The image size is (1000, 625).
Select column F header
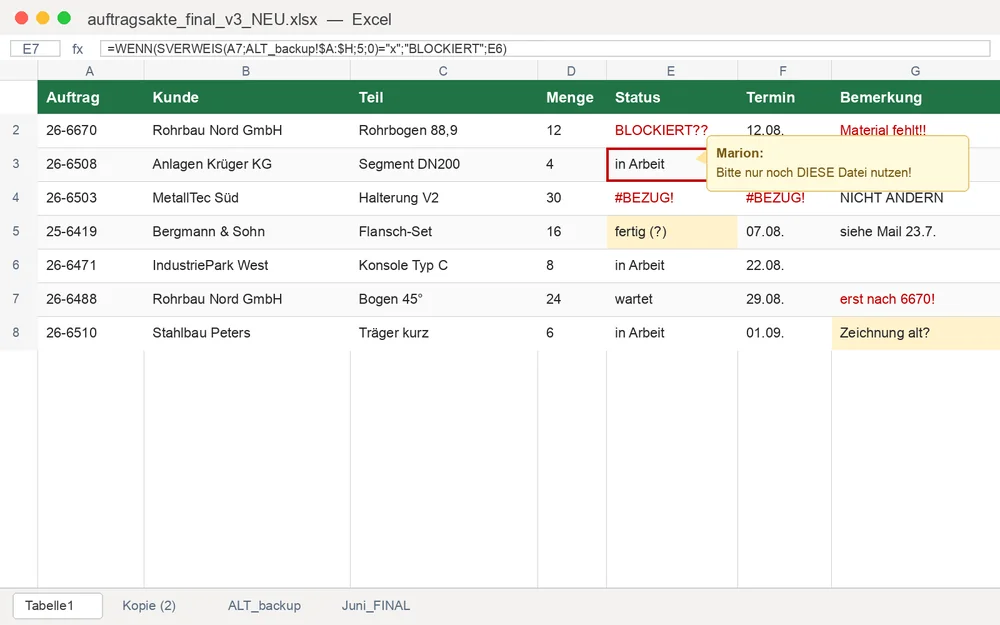click(784, 71)
